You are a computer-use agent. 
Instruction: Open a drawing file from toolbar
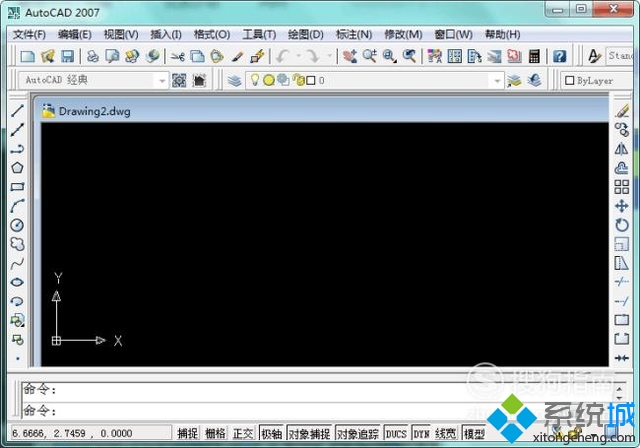coord(48,56)
